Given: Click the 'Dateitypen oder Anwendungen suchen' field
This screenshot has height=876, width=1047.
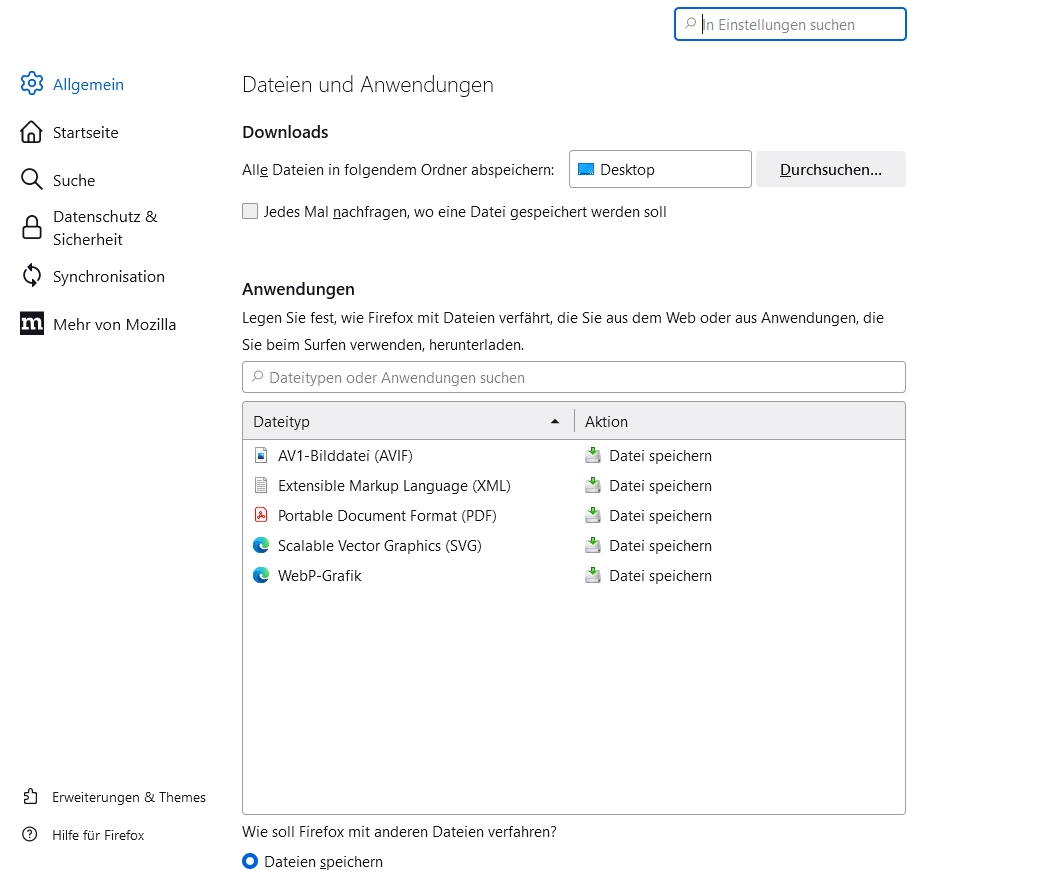Looking at the screenshot, I should [x=573, y=377].
